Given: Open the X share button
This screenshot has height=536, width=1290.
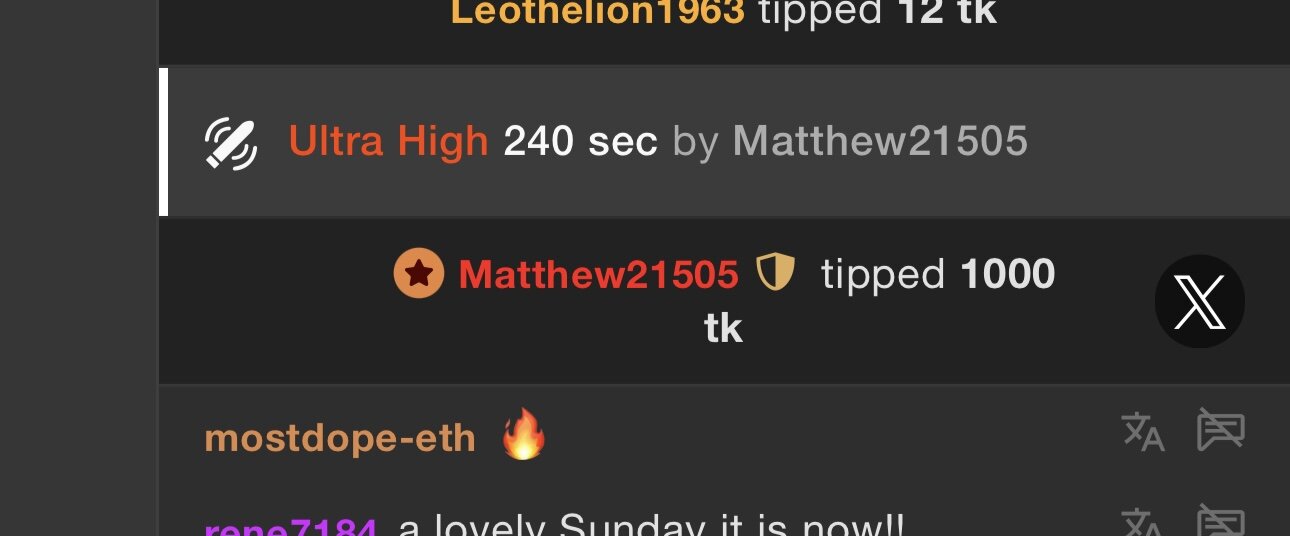Looking at the screenshot, I should pos(1199,302).
